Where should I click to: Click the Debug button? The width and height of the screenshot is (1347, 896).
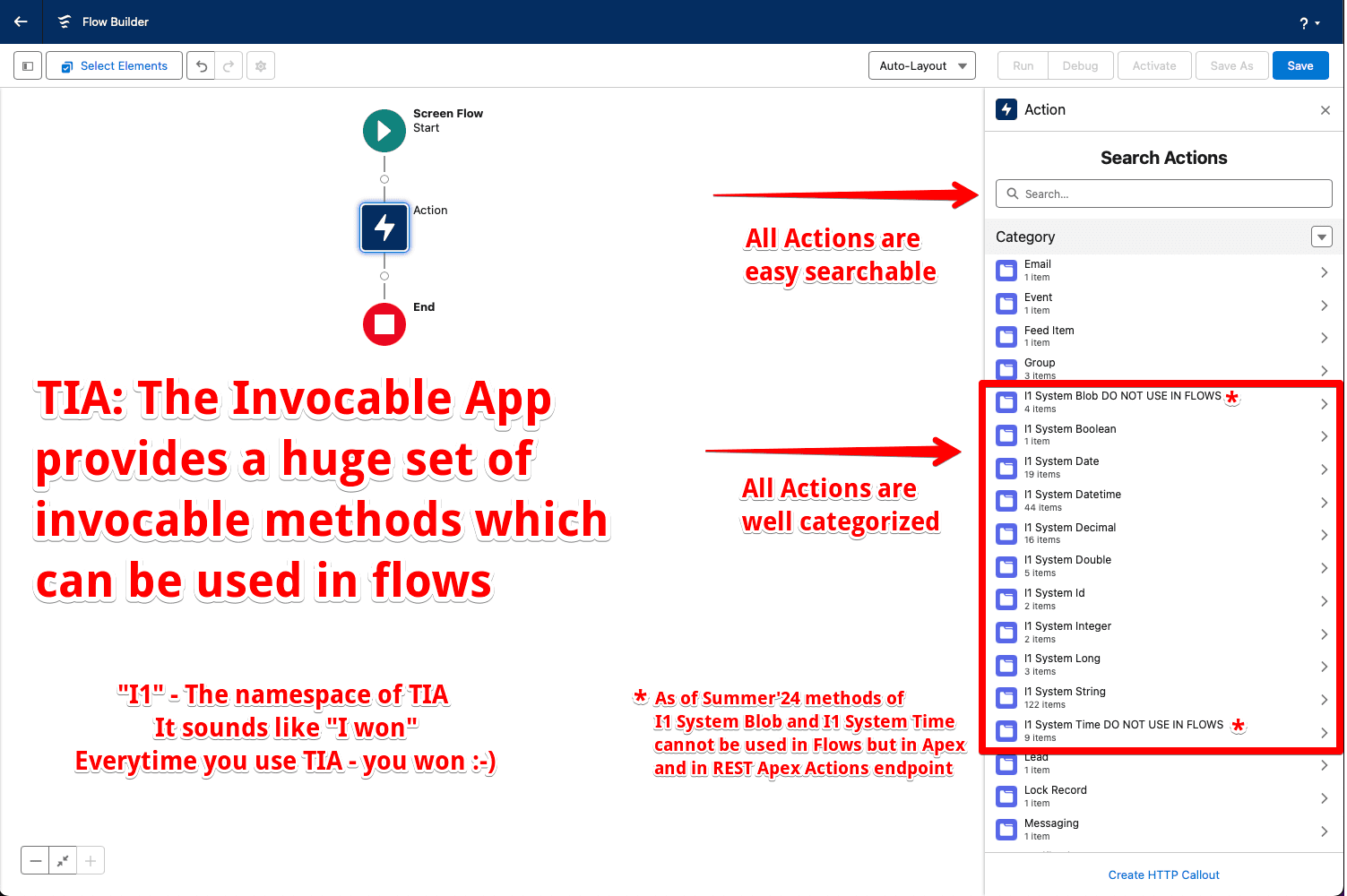coord(1080,65)
